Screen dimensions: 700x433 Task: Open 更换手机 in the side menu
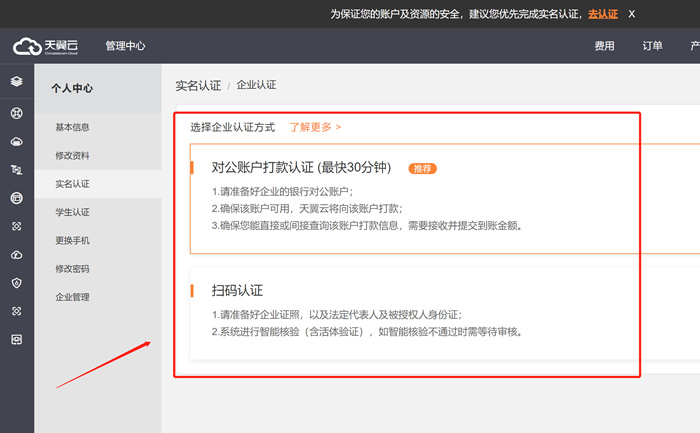[x=72, y=240]
